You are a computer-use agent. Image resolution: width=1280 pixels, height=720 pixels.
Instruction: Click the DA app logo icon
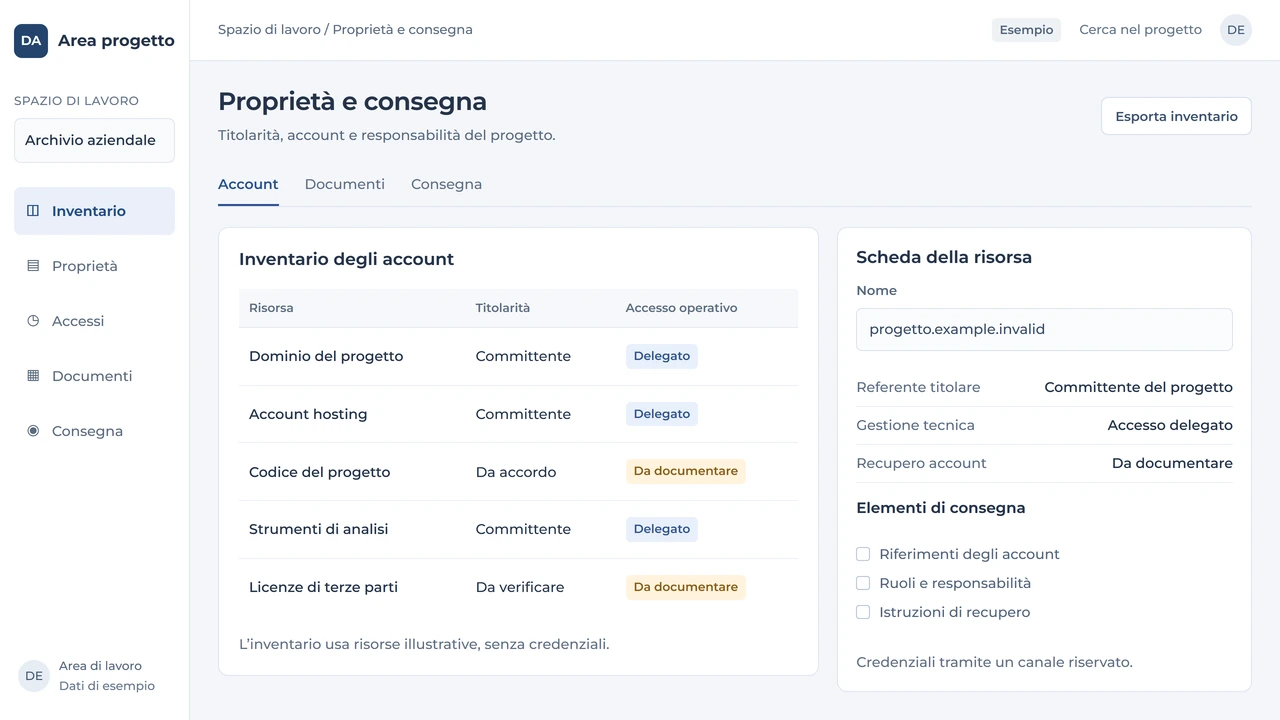pos(31,41)
